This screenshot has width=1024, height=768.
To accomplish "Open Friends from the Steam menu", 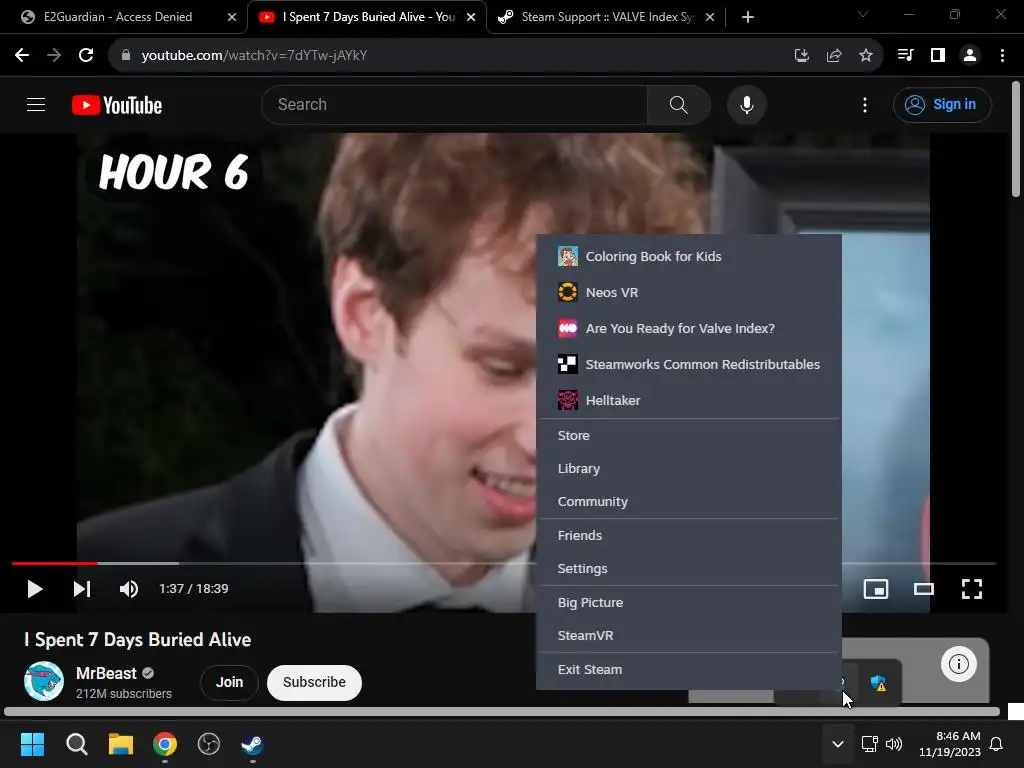I will pyautogui.click(x=688, y=535).
